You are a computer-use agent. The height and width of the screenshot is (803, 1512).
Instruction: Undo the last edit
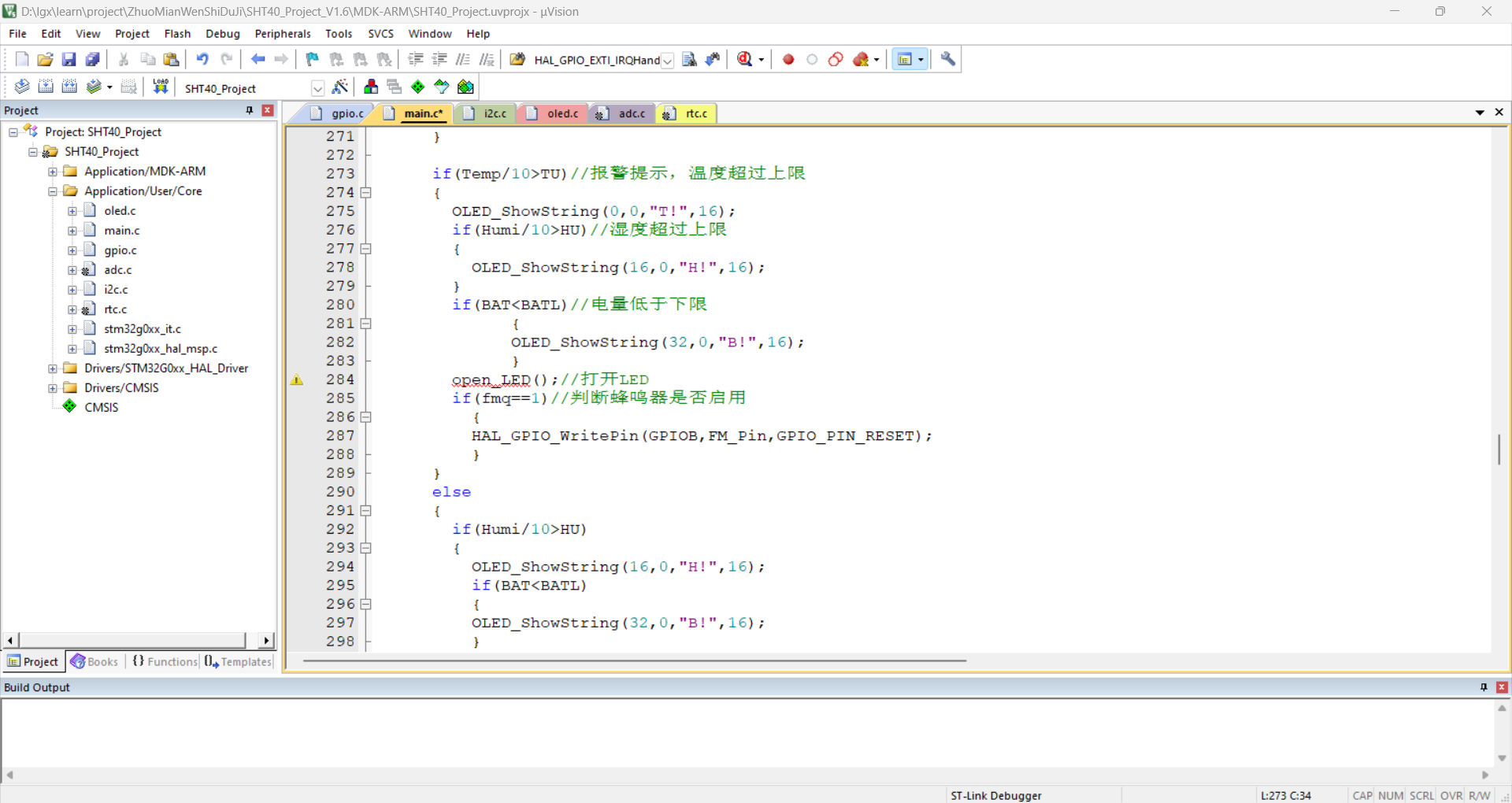click(202, 59)
